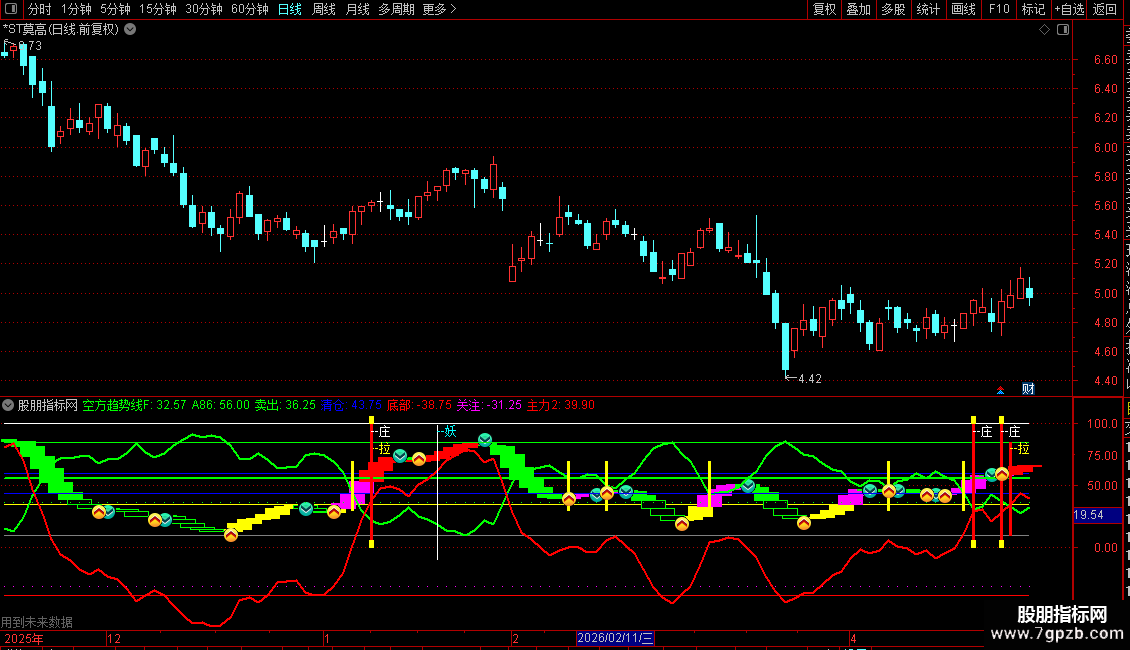This screenshot has height=650, width=1130.
Task: Click the red double-arrow marker near 财
Action: 1000,391
